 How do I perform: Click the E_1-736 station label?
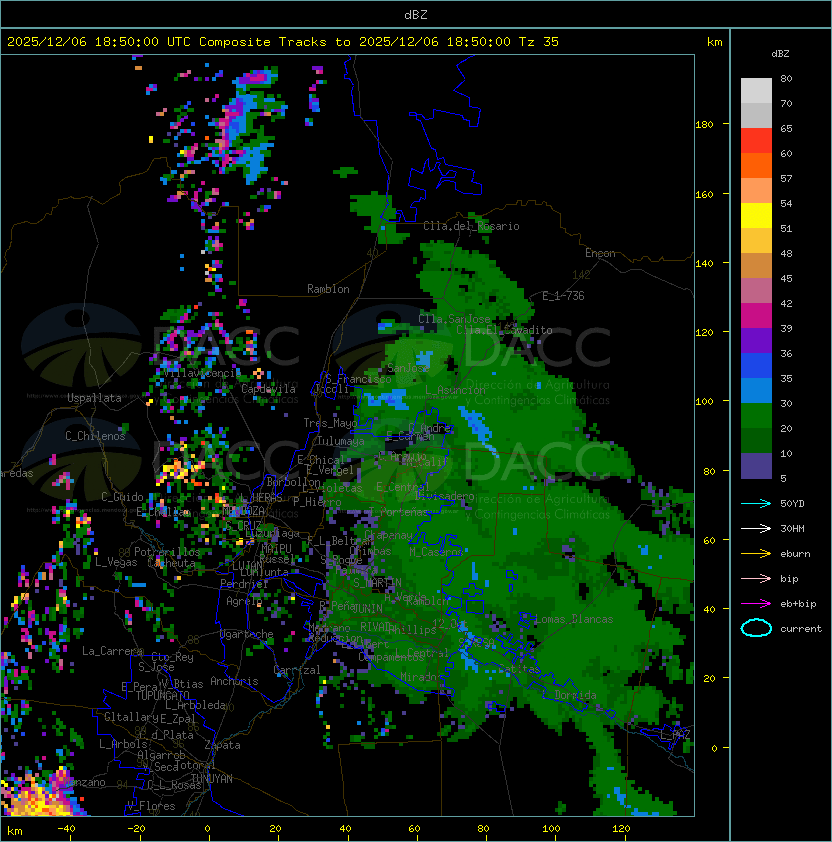tap(563, 296)
